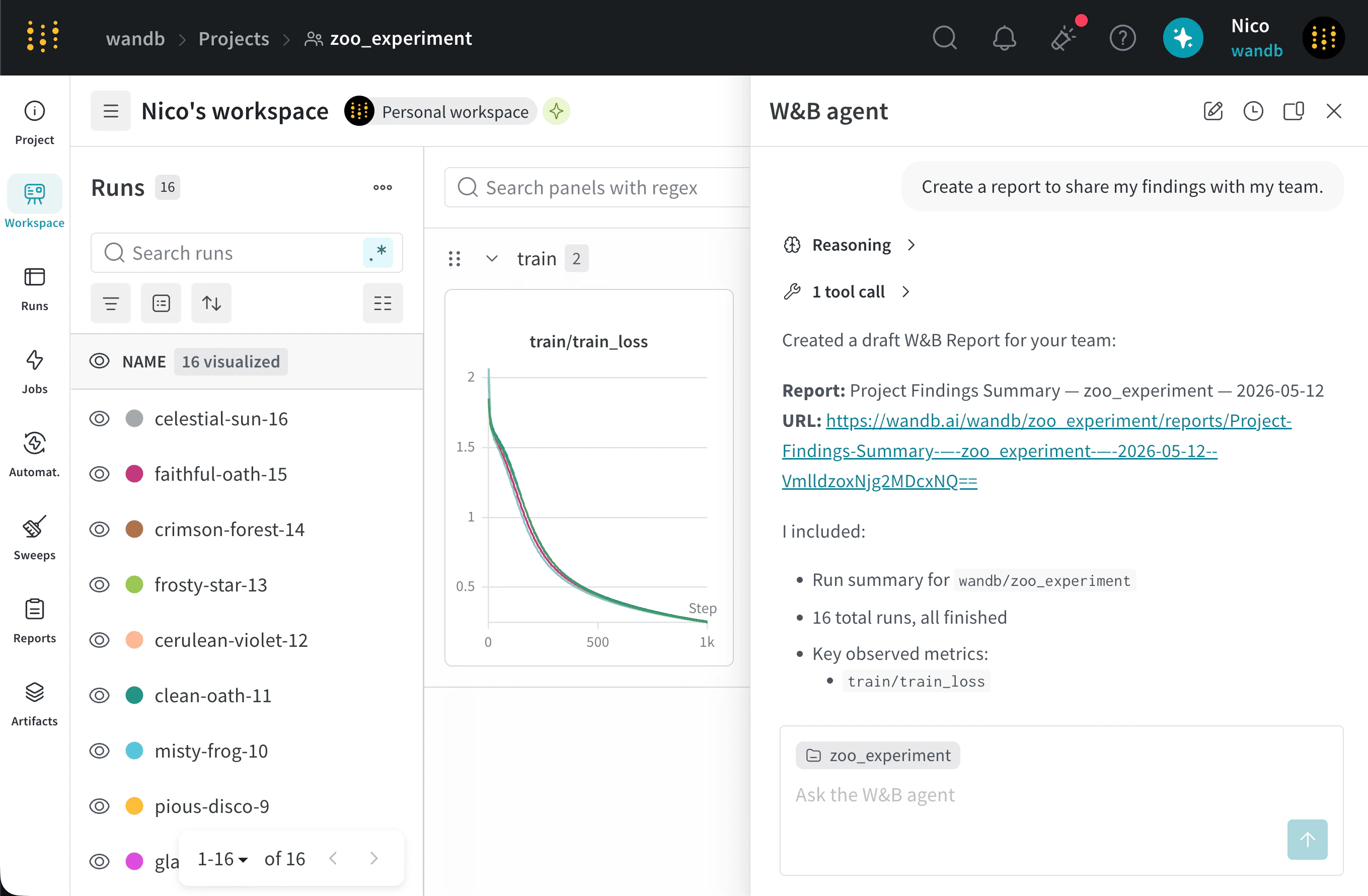Open the runs group-by icon
Viewport: 1368px width, 896px height.
click(161, 303)
